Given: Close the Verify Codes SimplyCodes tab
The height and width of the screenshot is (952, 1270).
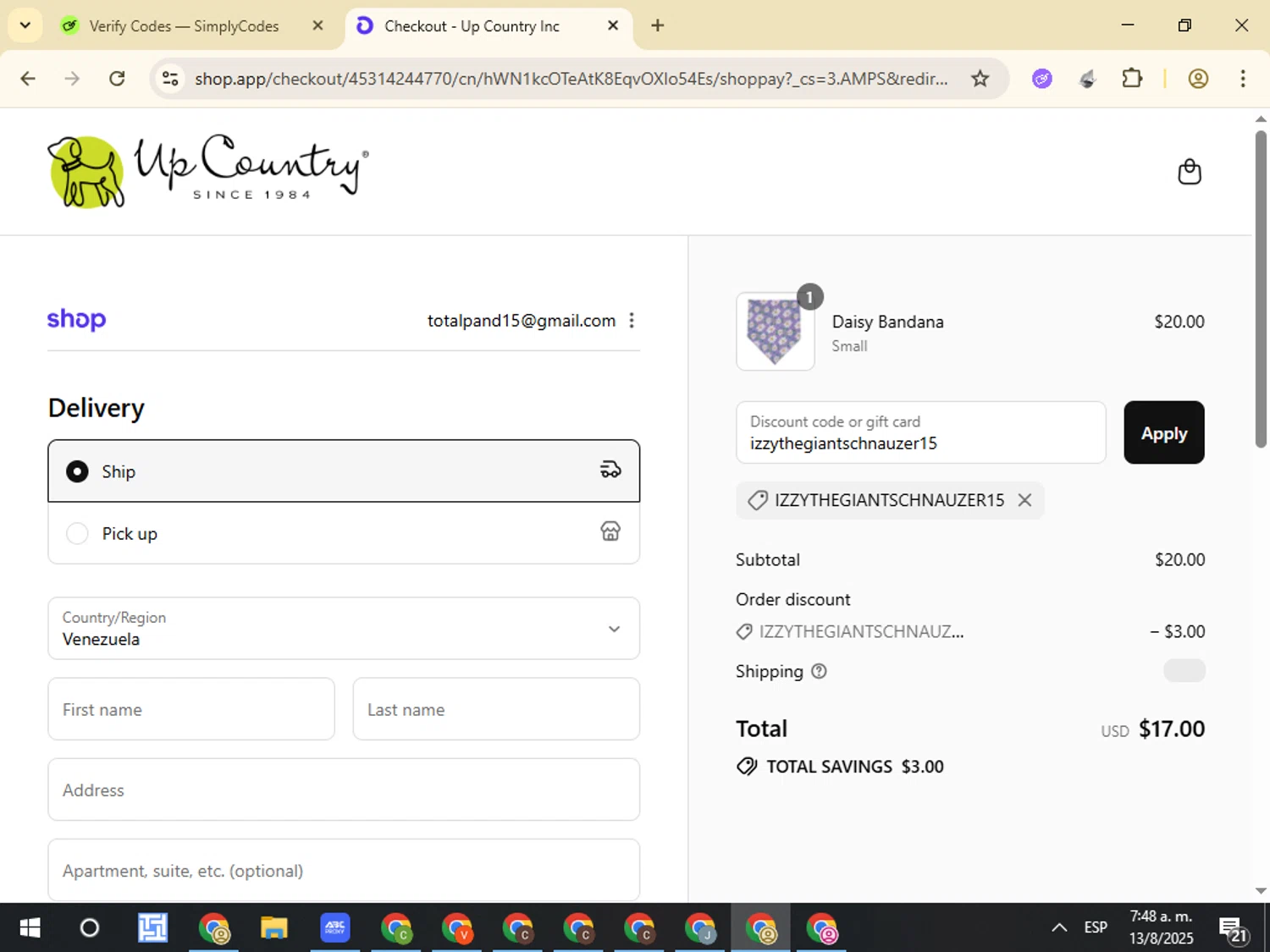Looking at the screenshot, I should pos(317,25).
